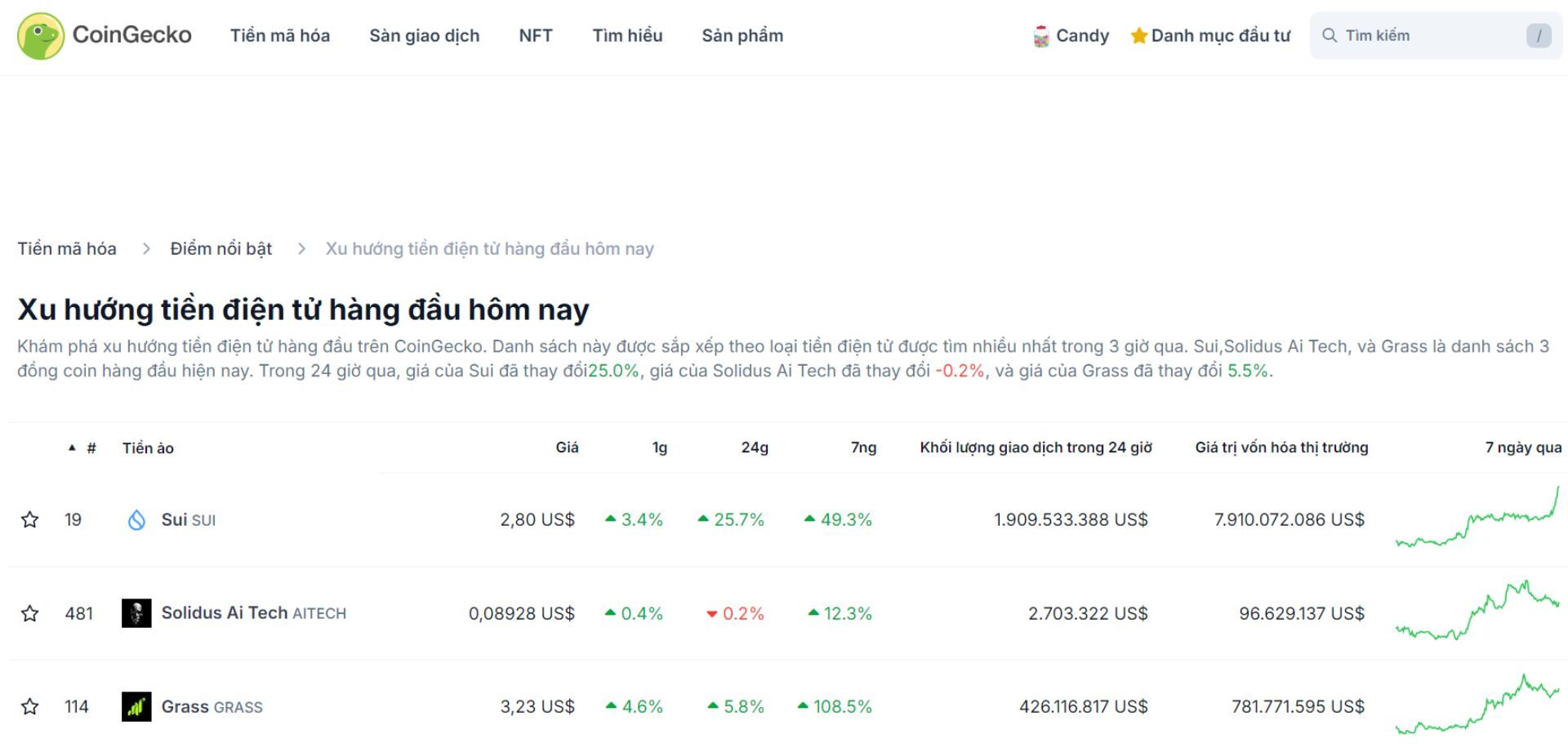Open the Candy rewards icon
The width and height of the screenshot is (1568, 752).
point(1039,35)
